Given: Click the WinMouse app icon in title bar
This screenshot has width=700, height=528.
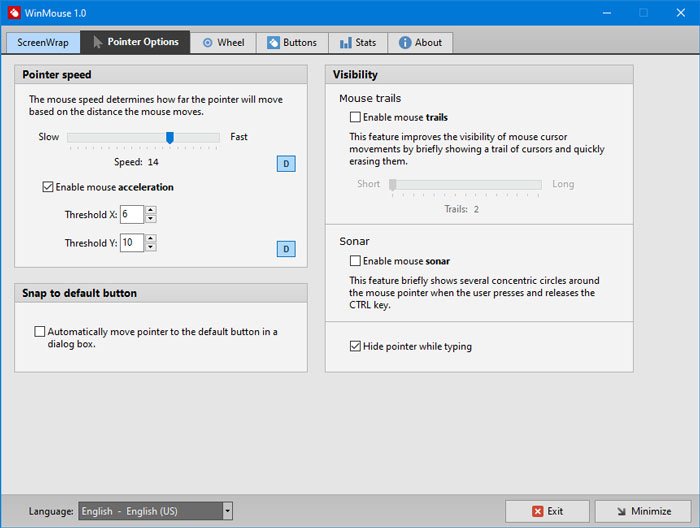Looking at the screenshot, I should click(13, 12).
